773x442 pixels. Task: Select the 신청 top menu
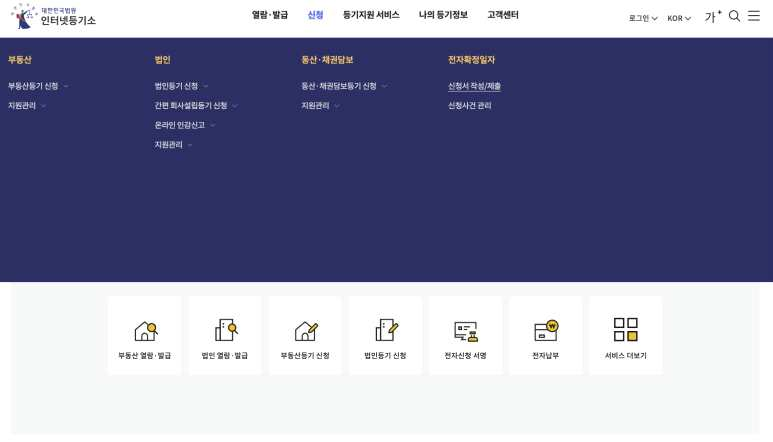click(x=315, y=15)
